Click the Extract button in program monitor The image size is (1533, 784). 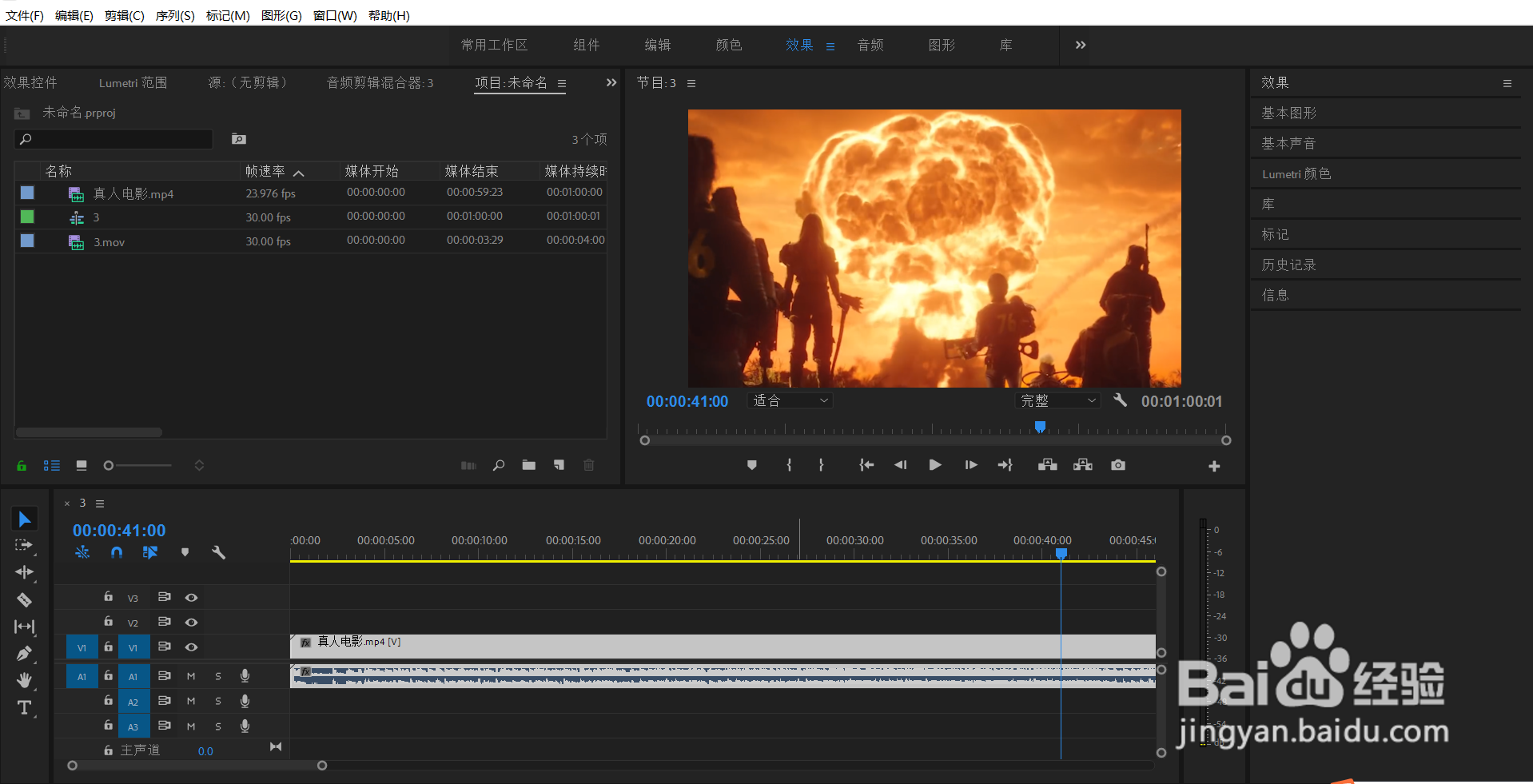[x=1082, y=465]
